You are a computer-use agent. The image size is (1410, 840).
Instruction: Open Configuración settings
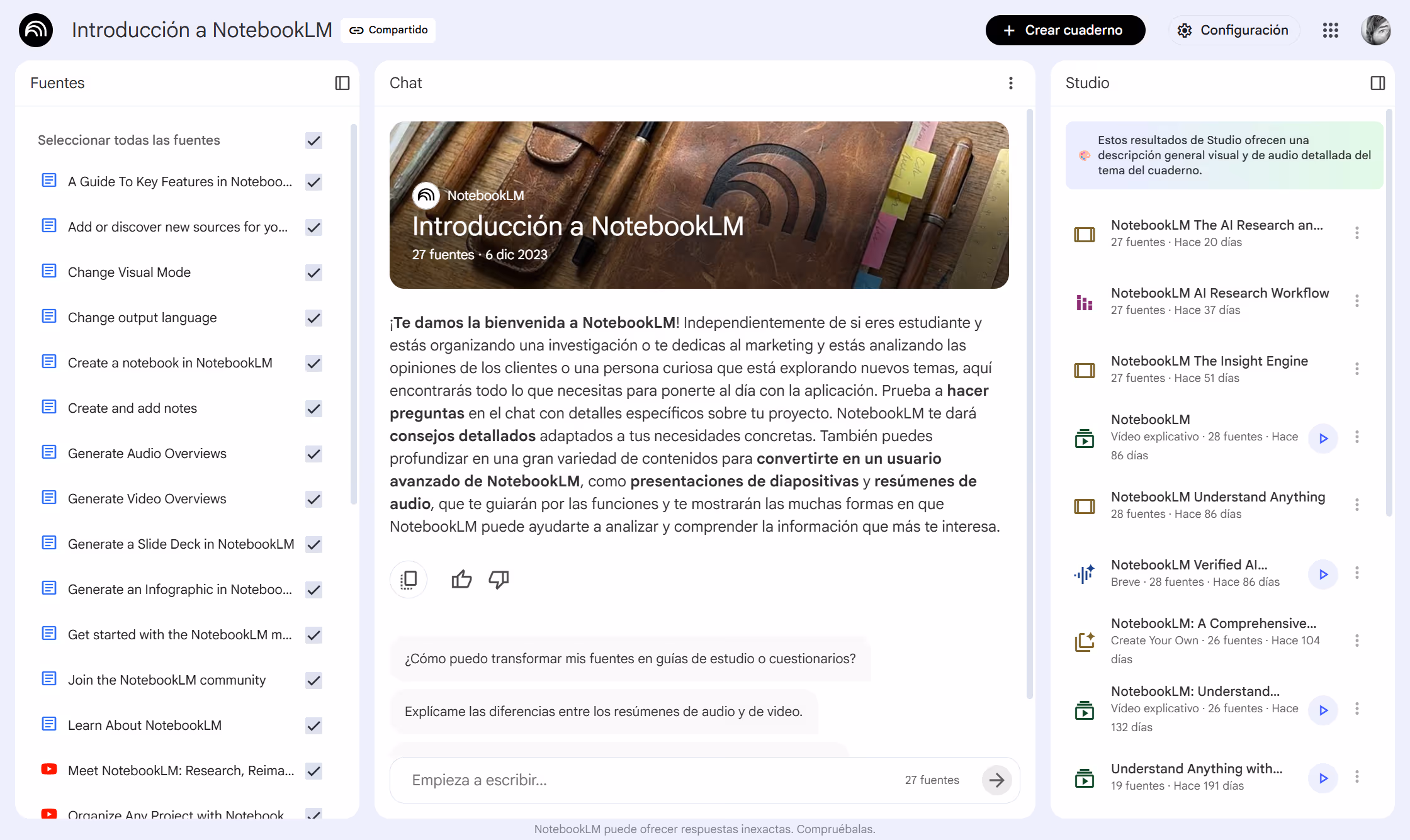pos(1234,30)
